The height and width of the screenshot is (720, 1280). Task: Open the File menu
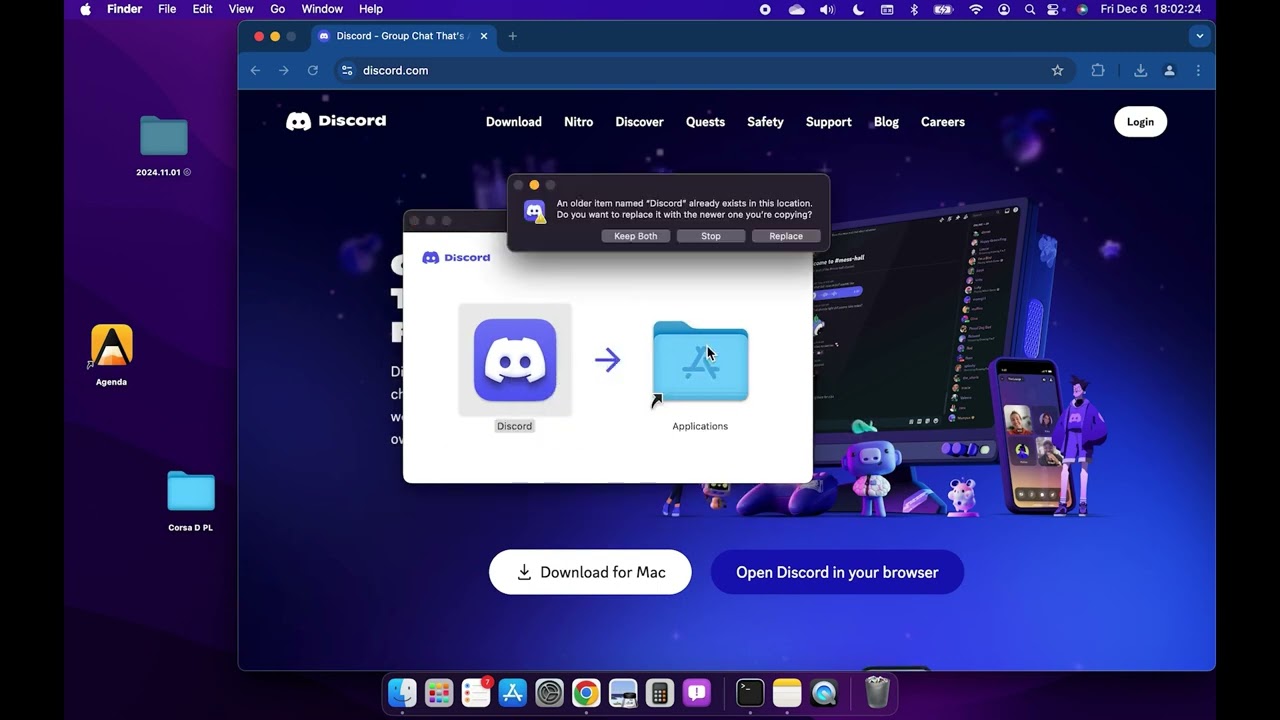167,9
